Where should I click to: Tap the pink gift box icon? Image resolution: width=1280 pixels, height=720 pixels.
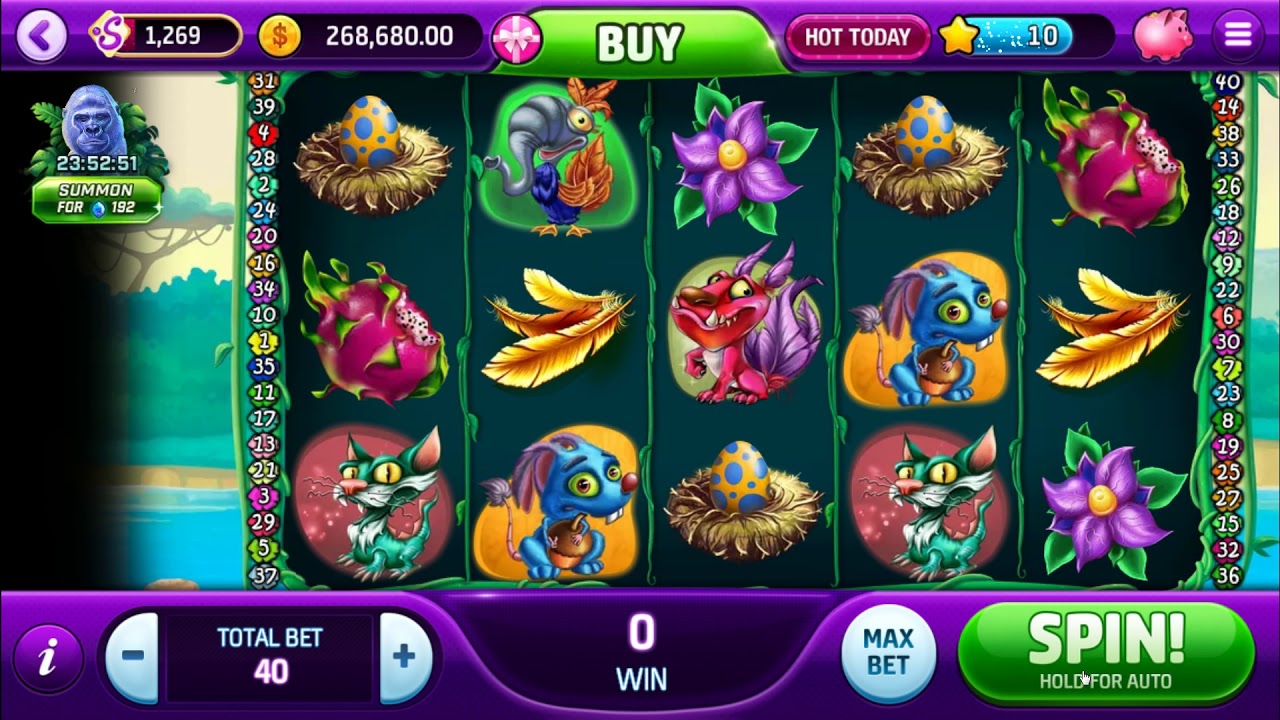pyautogui.click(x=516, y=38)
